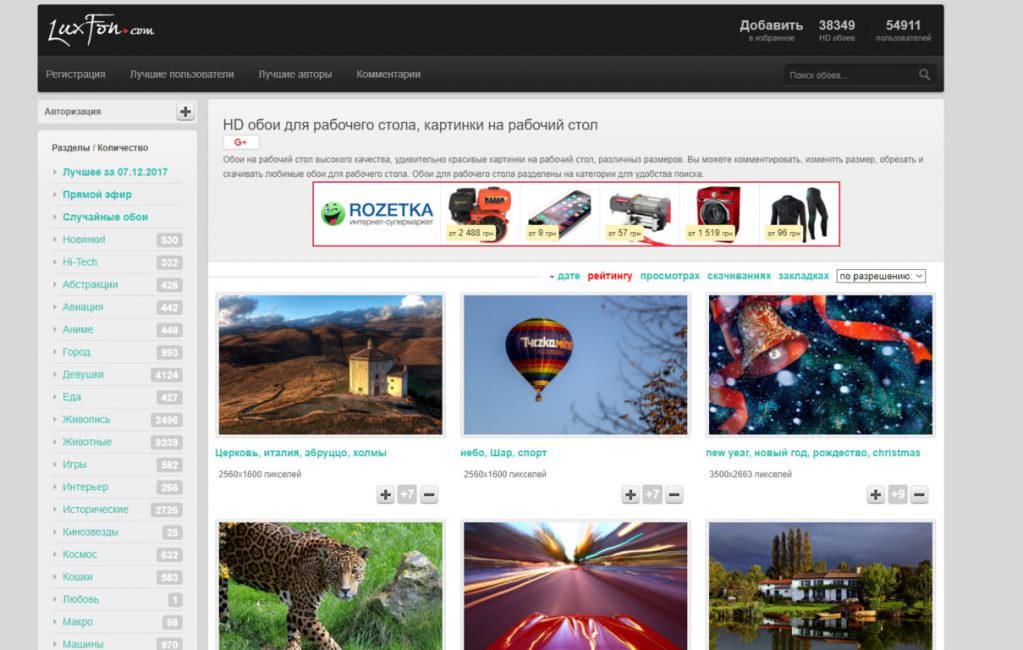The width and height of the screenshot is (1023, 650).
Task: Downvote the Christmas bell wallpaper
Action: coord(919,494)
